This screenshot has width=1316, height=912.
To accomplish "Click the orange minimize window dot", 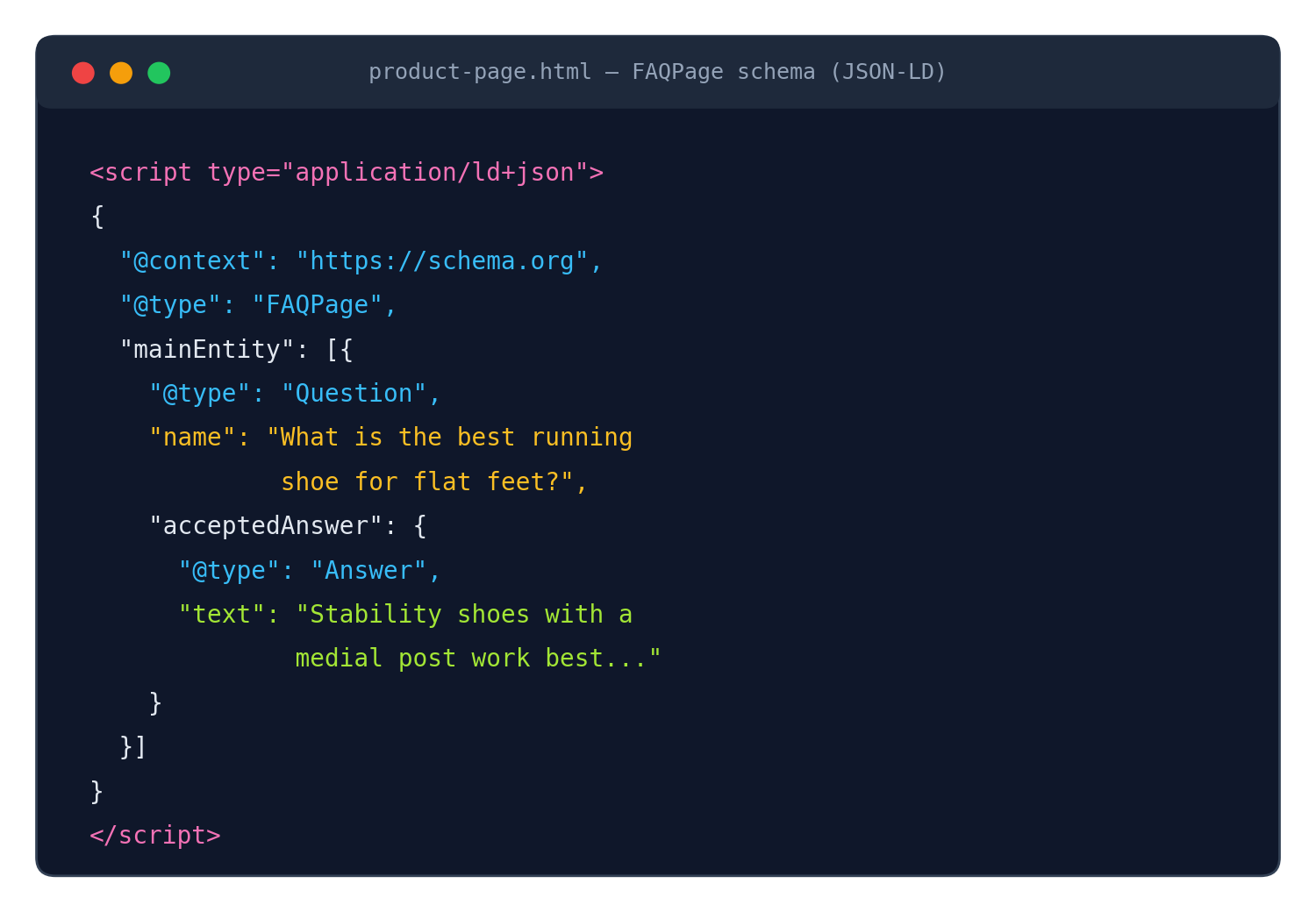I will [x=121, y=73].
